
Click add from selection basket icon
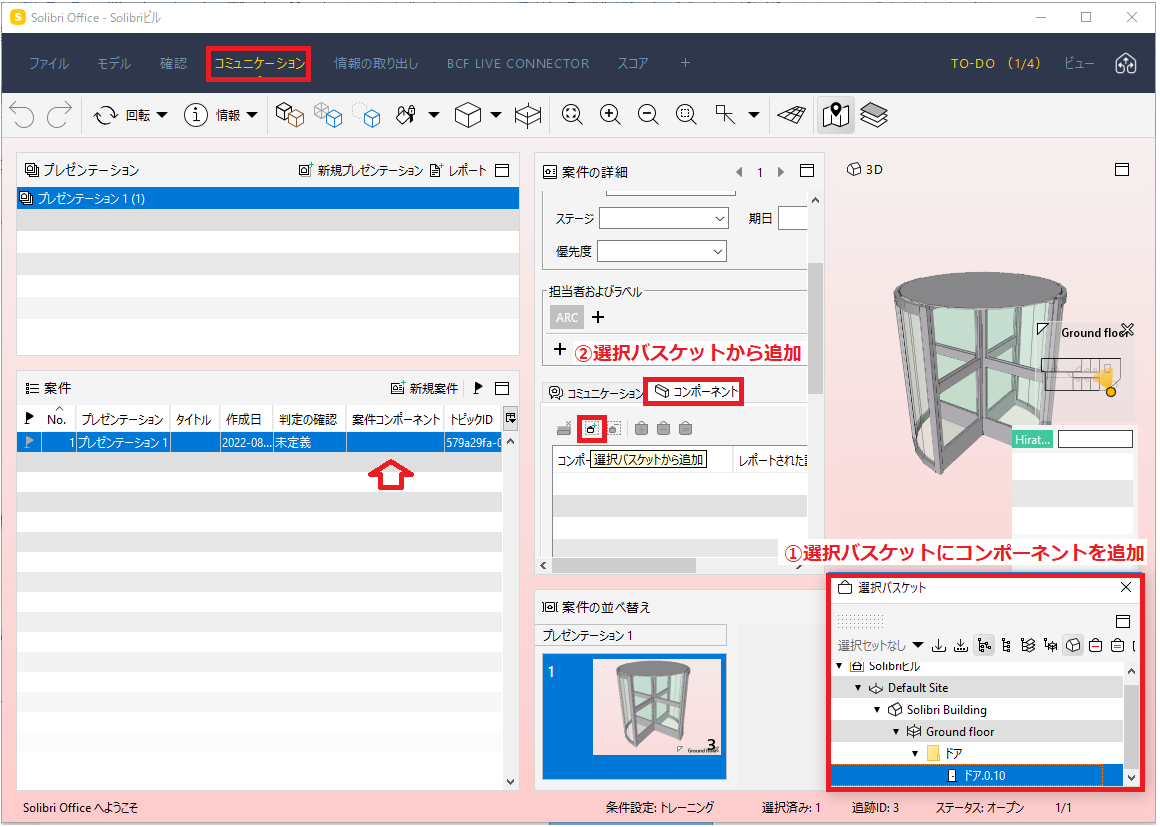click(x=591, y=428)
